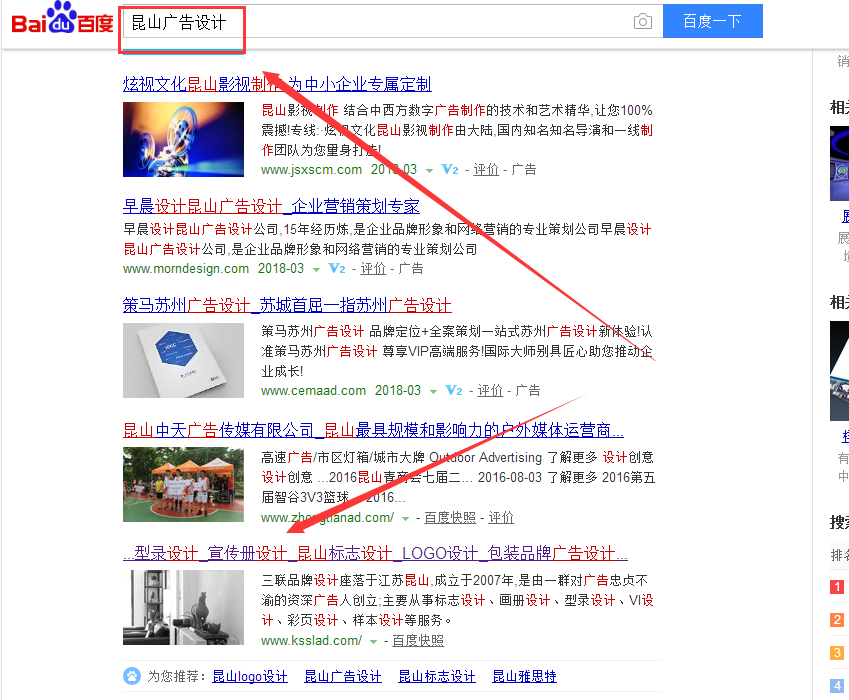
Task: Click the film projector result thumbnail
Action: click(x=184, y=140)
